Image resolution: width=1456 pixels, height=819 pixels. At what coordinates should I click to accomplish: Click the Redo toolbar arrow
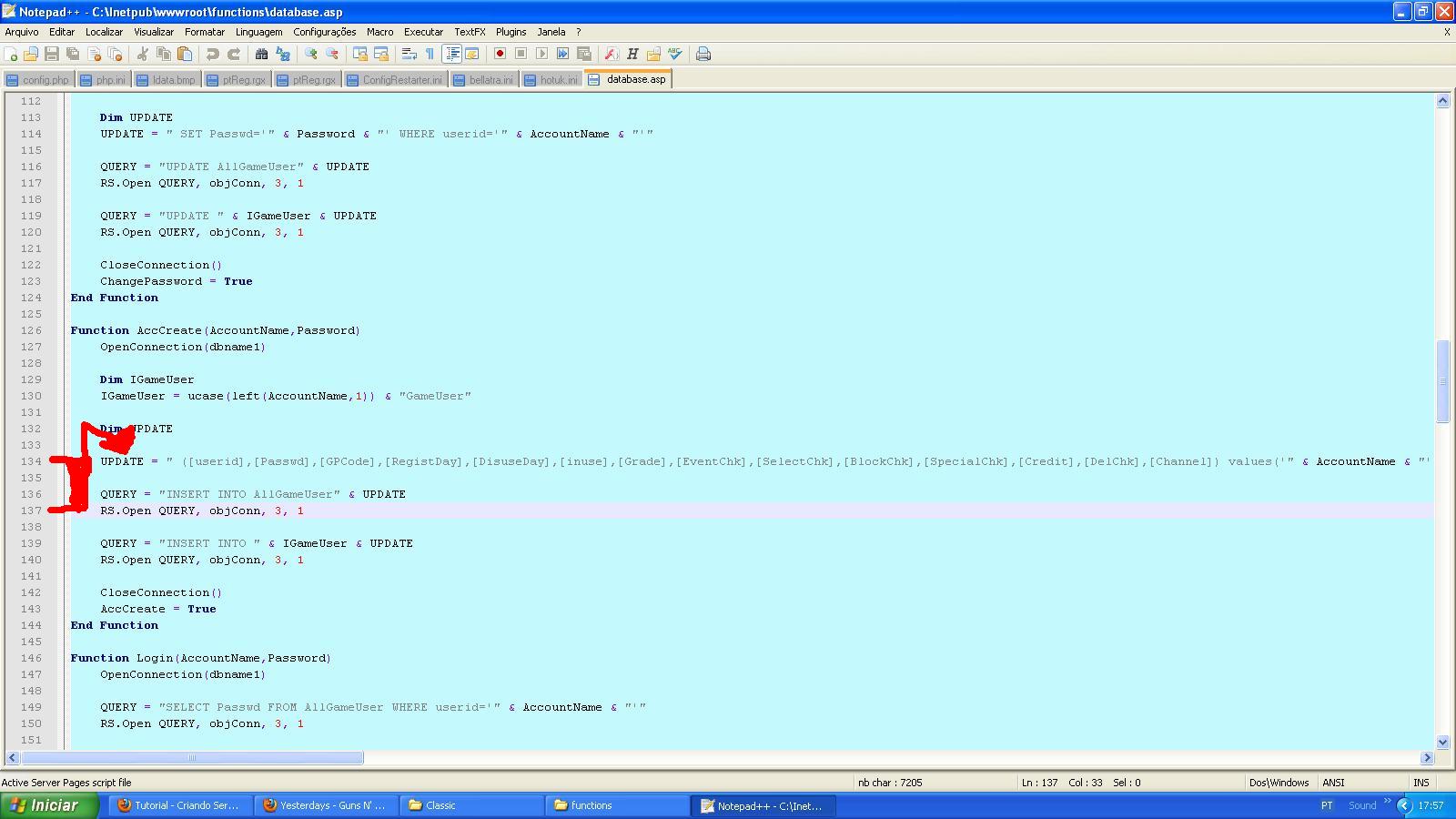(x=234, y=54)
